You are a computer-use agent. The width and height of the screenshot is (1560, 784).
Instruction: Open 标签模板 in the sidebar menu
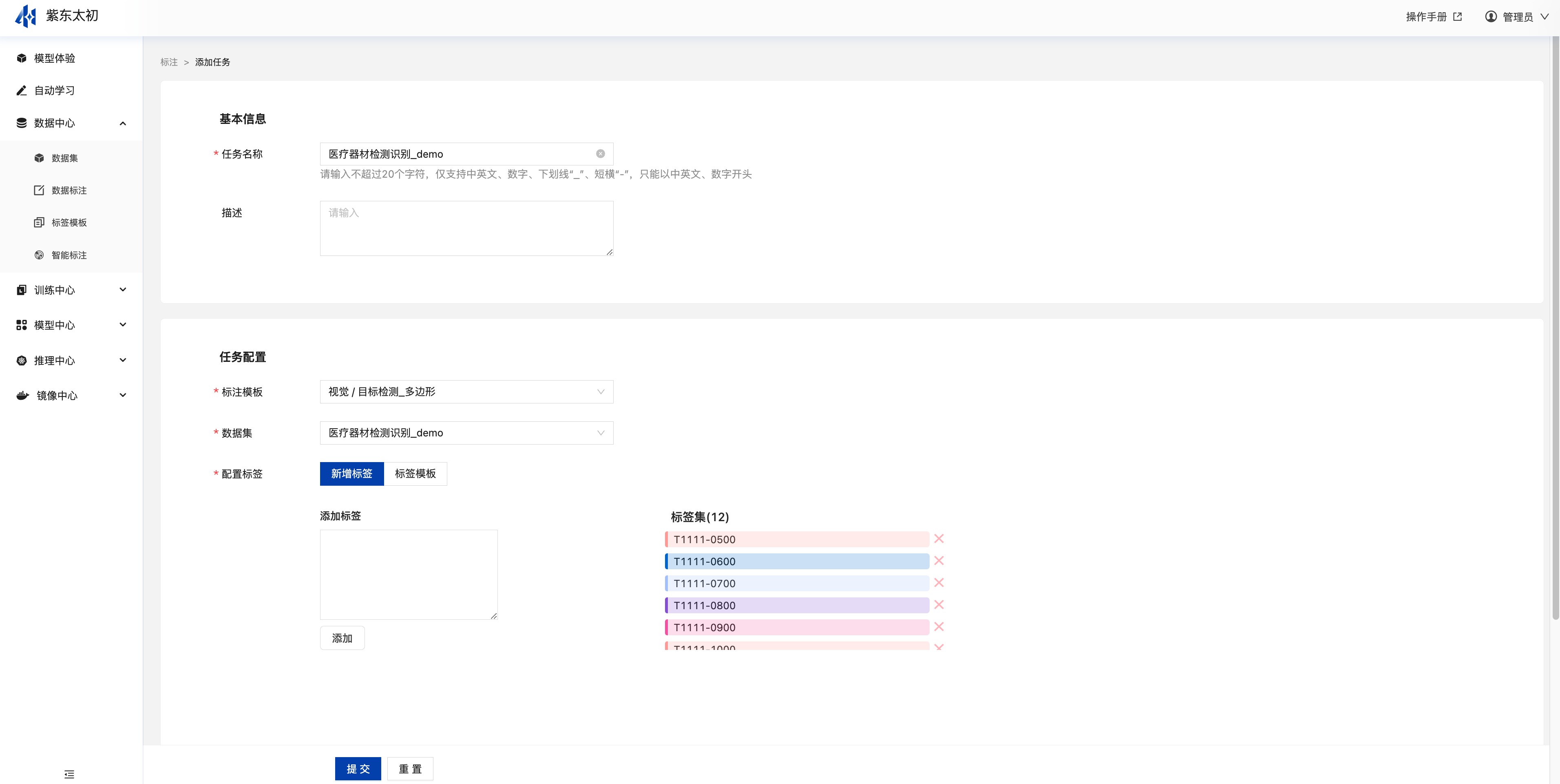click(x=69, y=222)
